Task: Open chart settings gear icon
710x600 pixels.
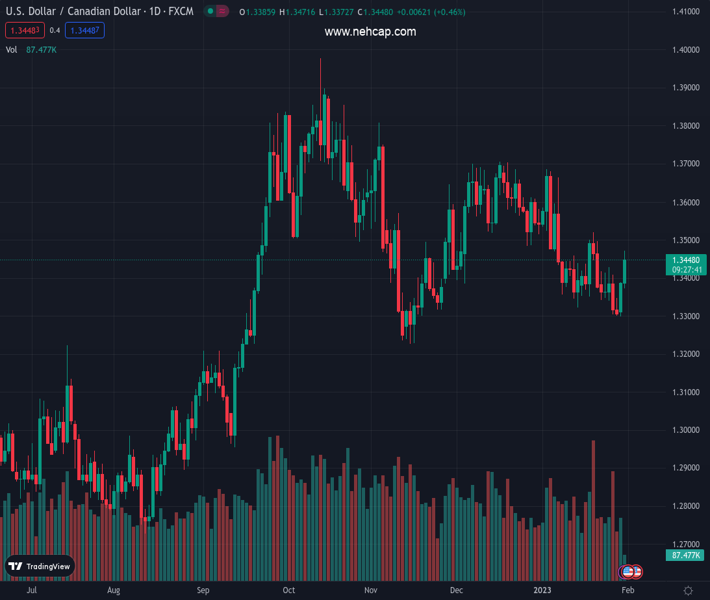Action: click(688, 591)
